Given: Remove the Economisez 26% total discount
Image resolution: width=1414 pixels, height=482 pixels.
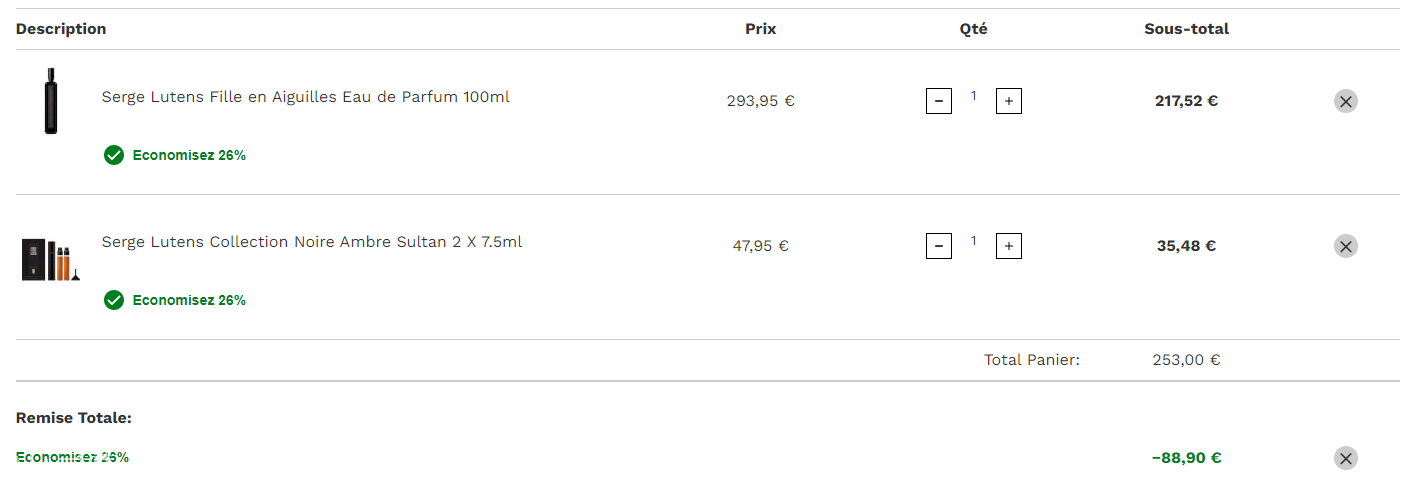Looking at the screenshot, I should click(x=1345, y=458).
